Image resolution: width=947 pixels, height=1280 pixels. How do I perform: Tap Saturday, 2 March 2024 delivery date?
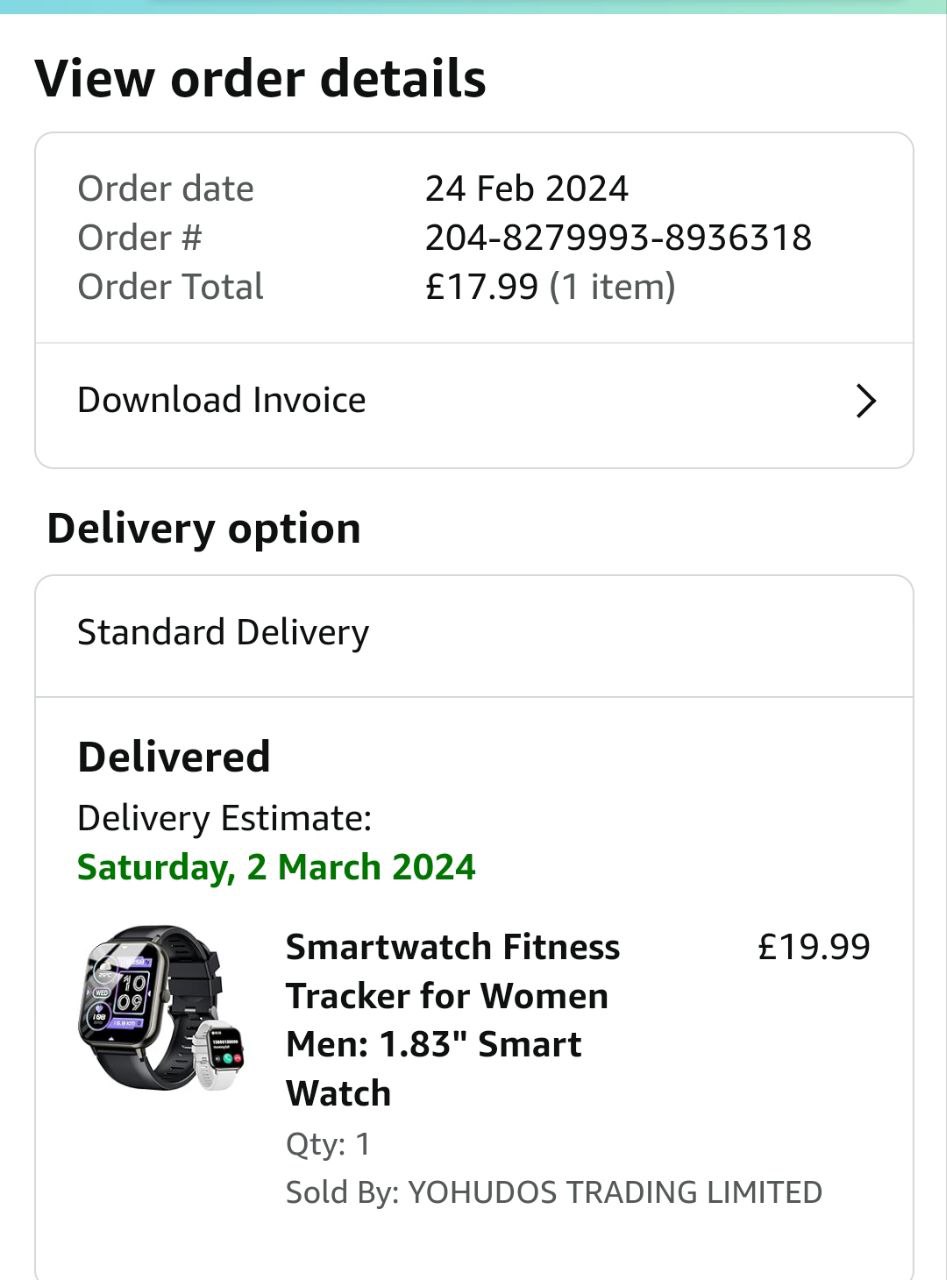pos(276,867)
